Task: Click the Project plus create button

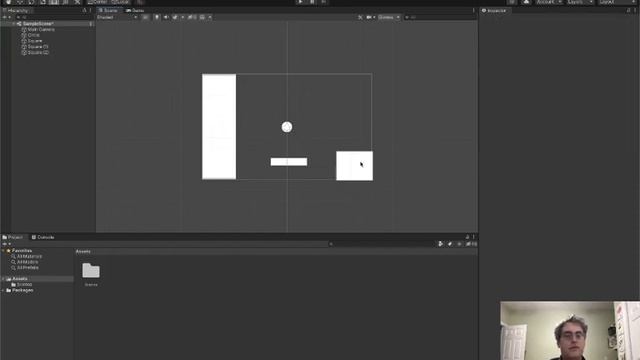Action: 6,244
